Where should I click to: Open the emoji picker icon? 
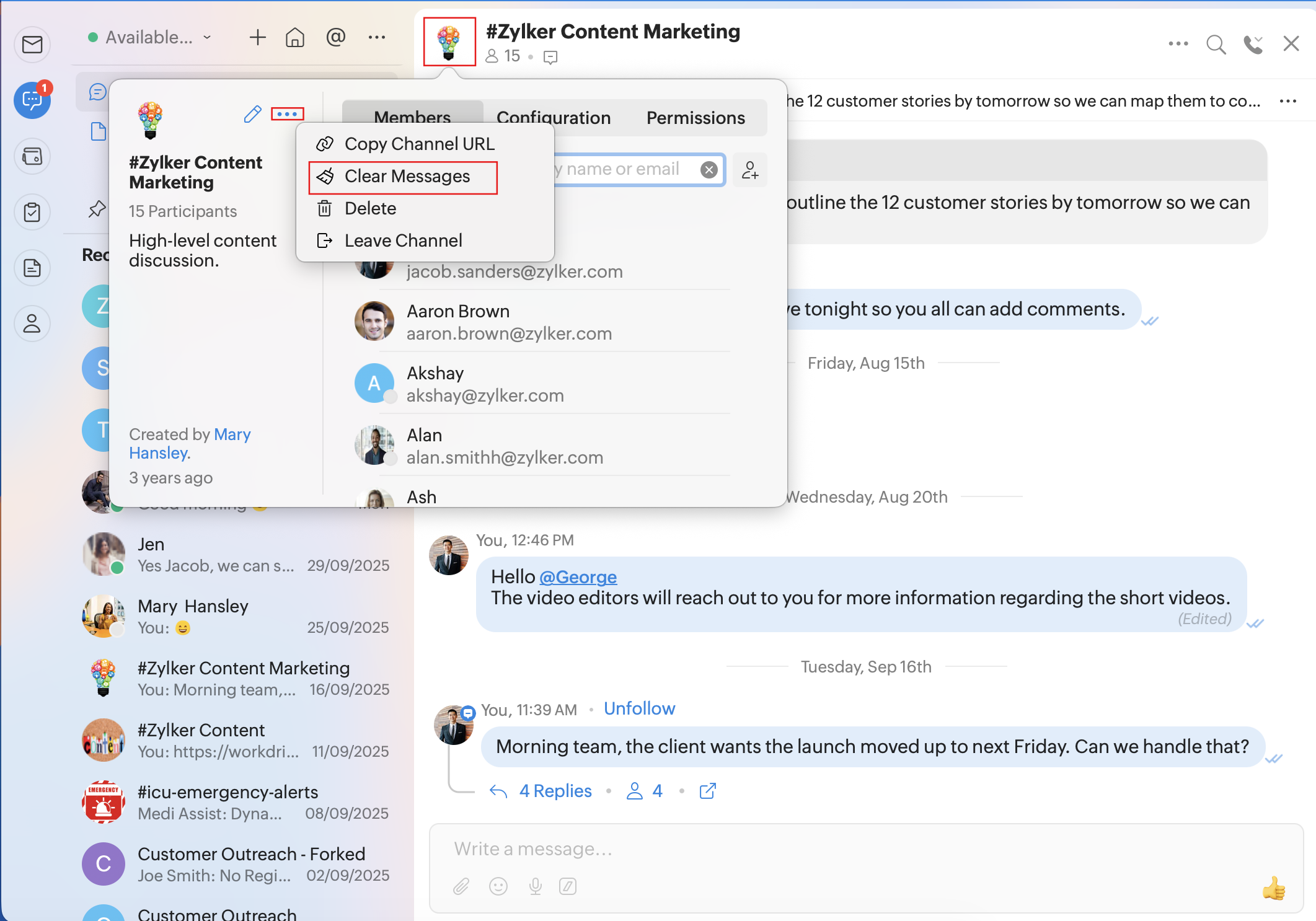coord(498,886)
